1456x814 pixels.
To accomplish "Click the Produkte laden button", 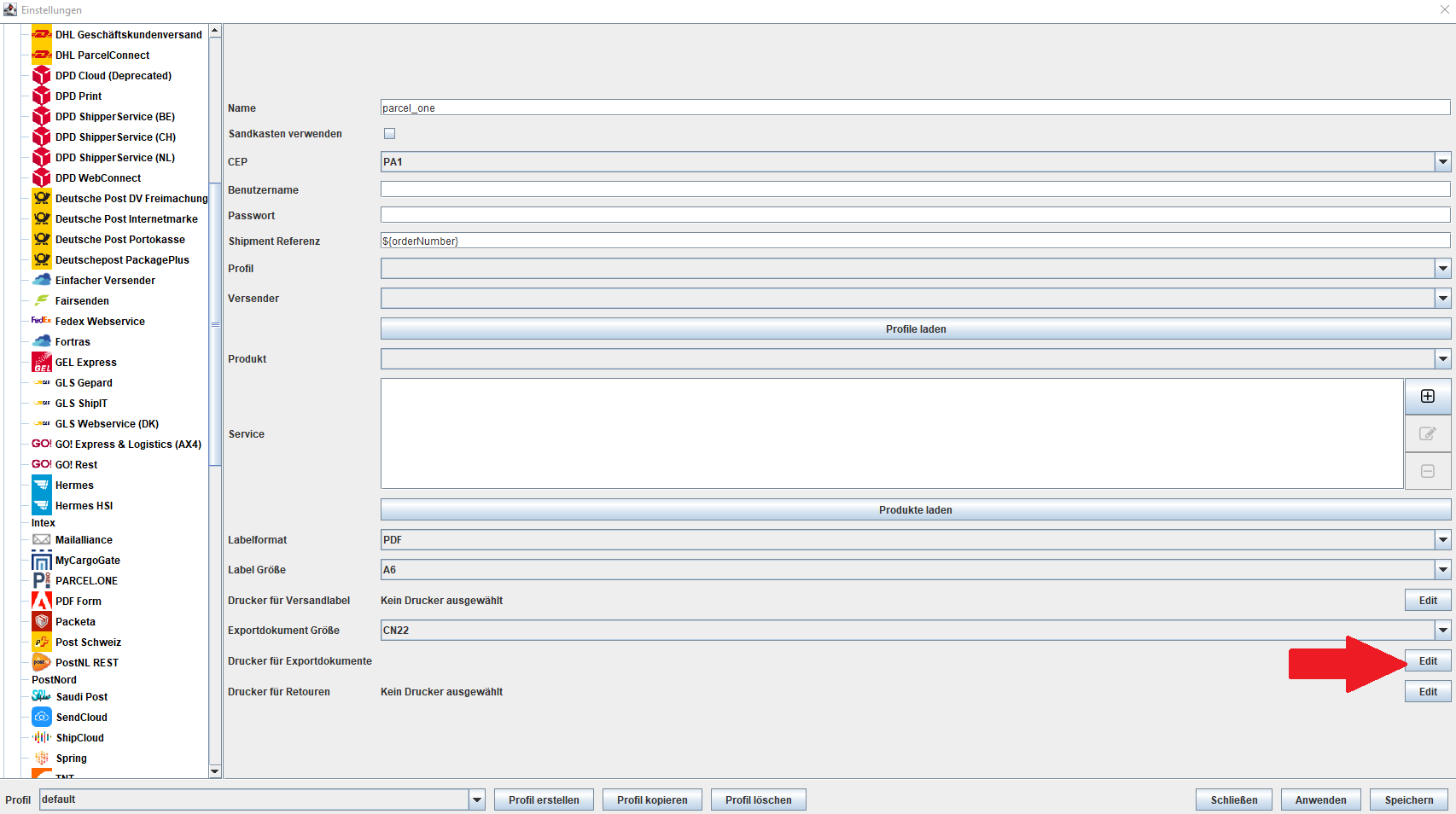I will point(916,510).
